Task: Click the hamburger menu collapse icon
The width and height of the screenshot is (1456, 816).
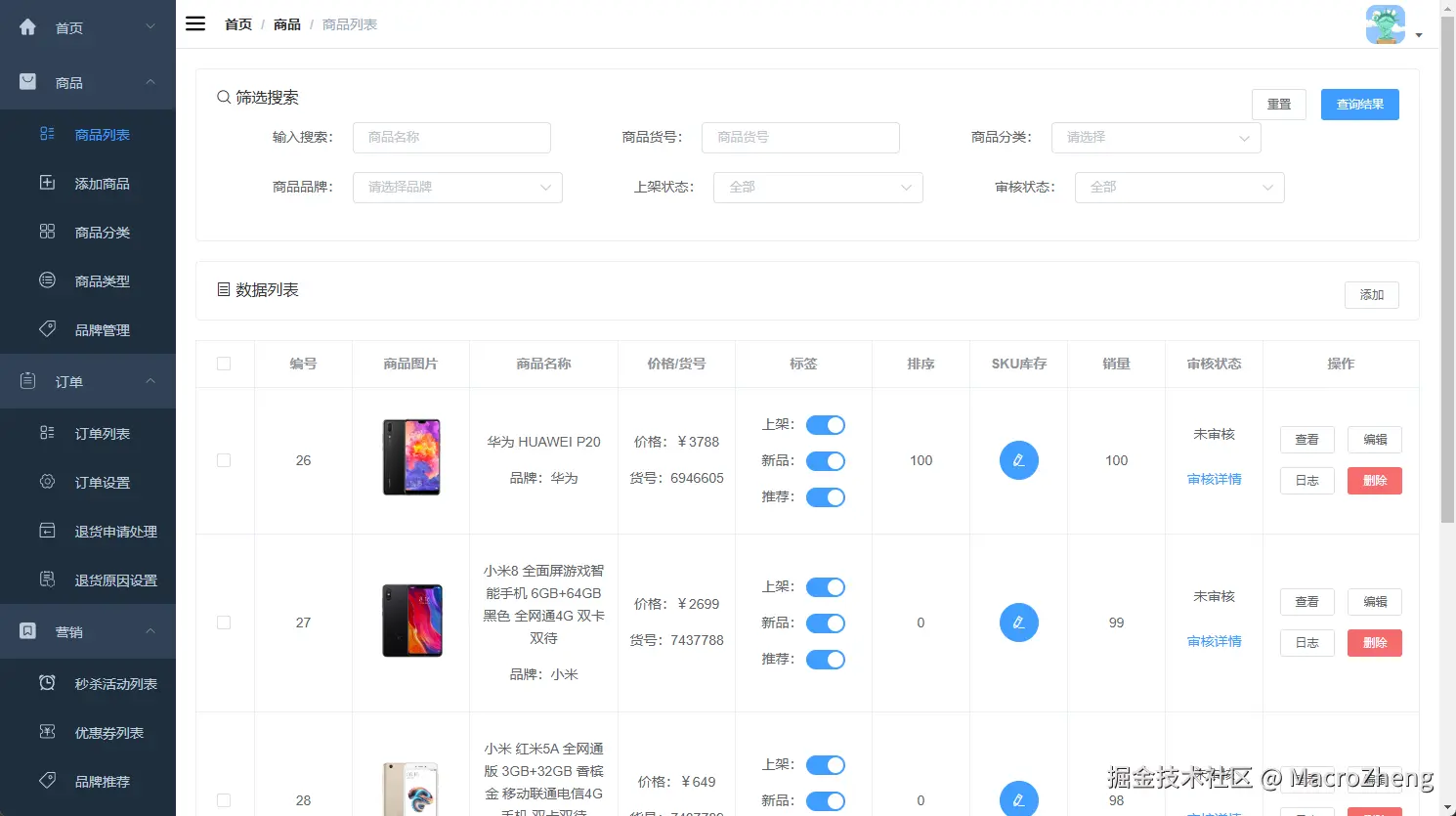Action: (x=195, y=23)
